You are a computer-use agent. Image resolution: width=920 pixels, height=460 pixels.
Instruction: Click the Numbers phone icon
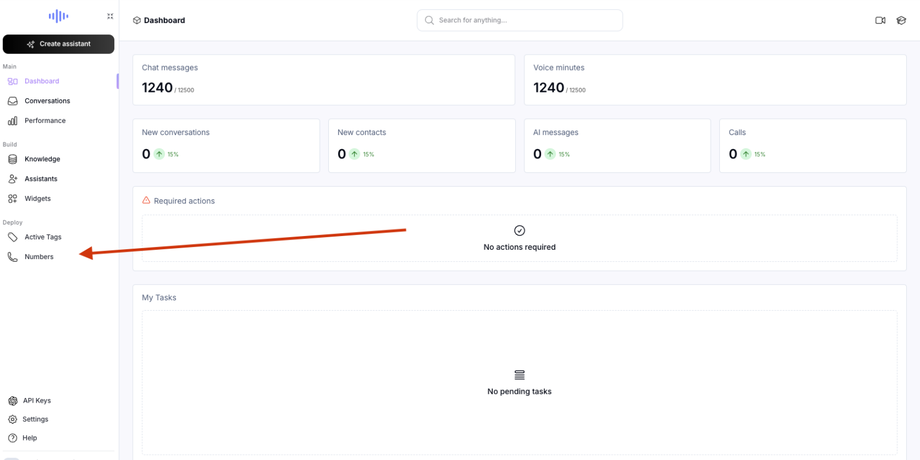(x=13, y=257)
